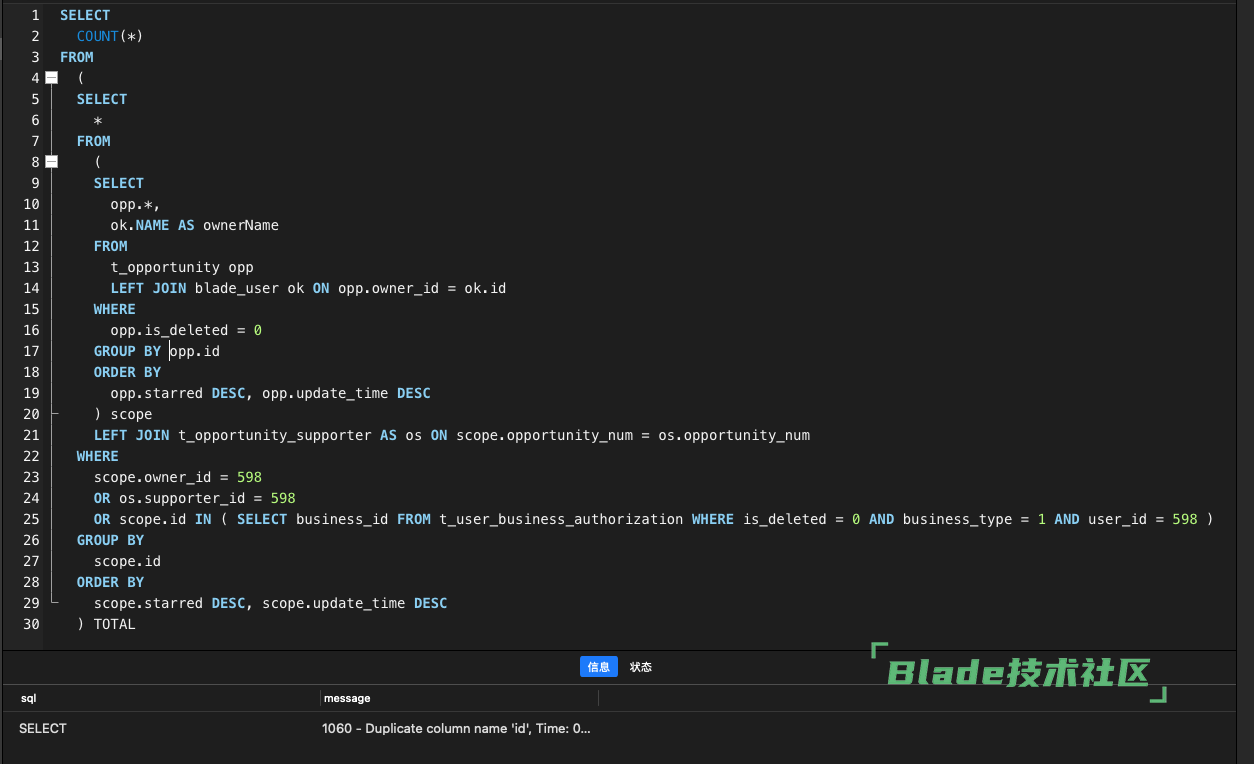Image resolution: width=1254 pixels, height=764 pixels.
Task: Click the message column header
Action: click(x=346, y=698)
